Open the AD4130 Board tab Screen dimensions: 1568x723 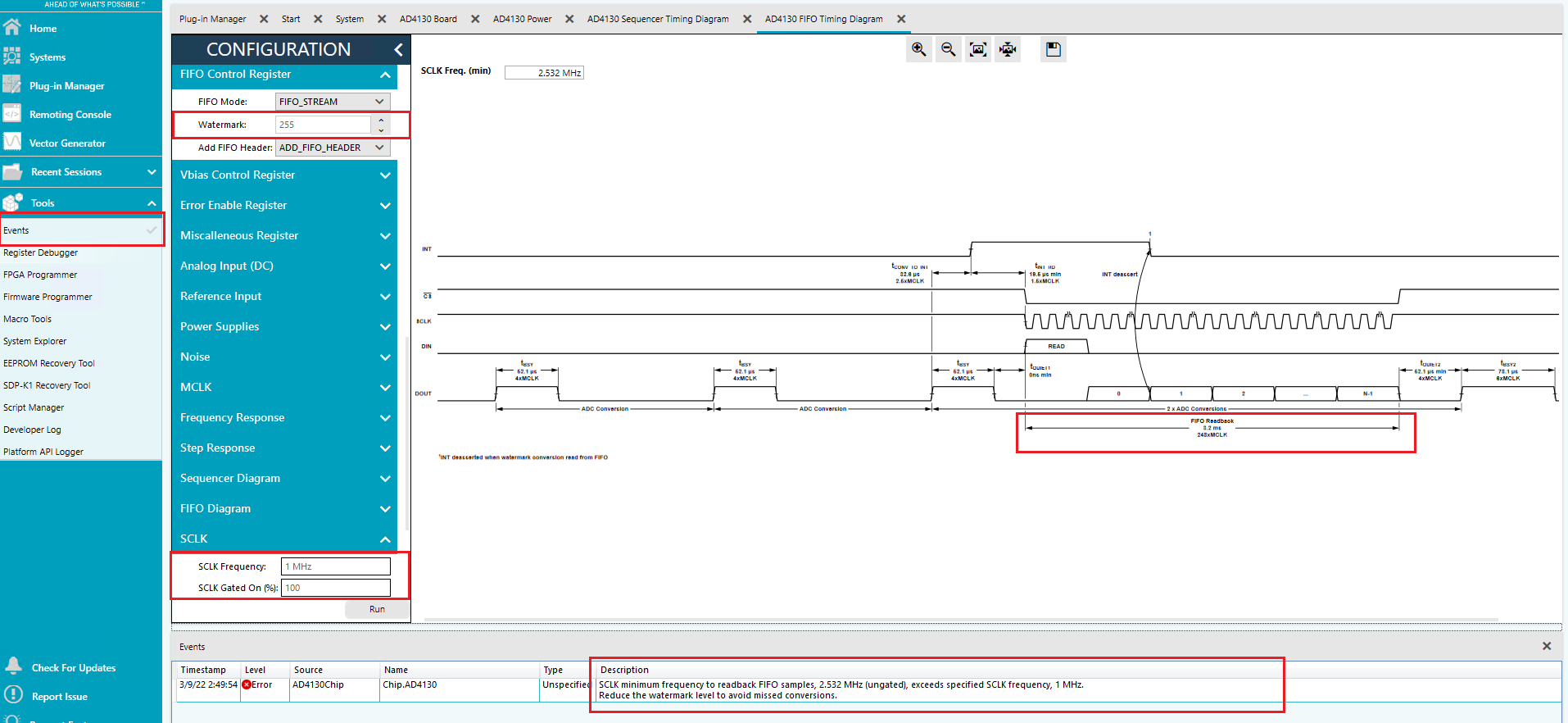click(428, 19)
